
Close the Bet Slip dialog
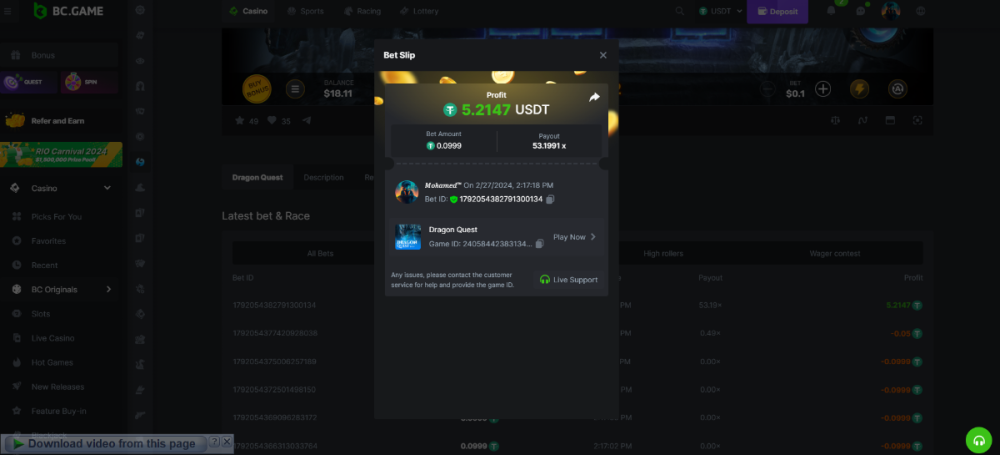tap(603, 55)
